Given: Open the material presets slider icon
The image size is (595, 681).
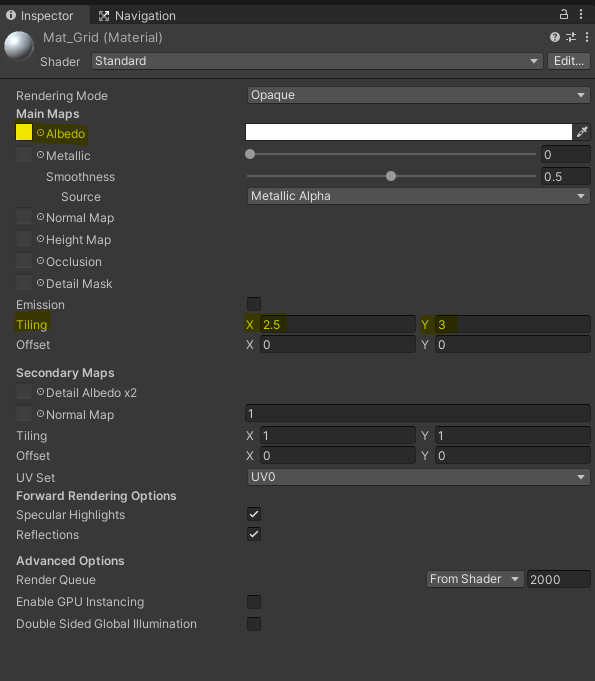Looking at the screenshot, I should click(571, 37).
